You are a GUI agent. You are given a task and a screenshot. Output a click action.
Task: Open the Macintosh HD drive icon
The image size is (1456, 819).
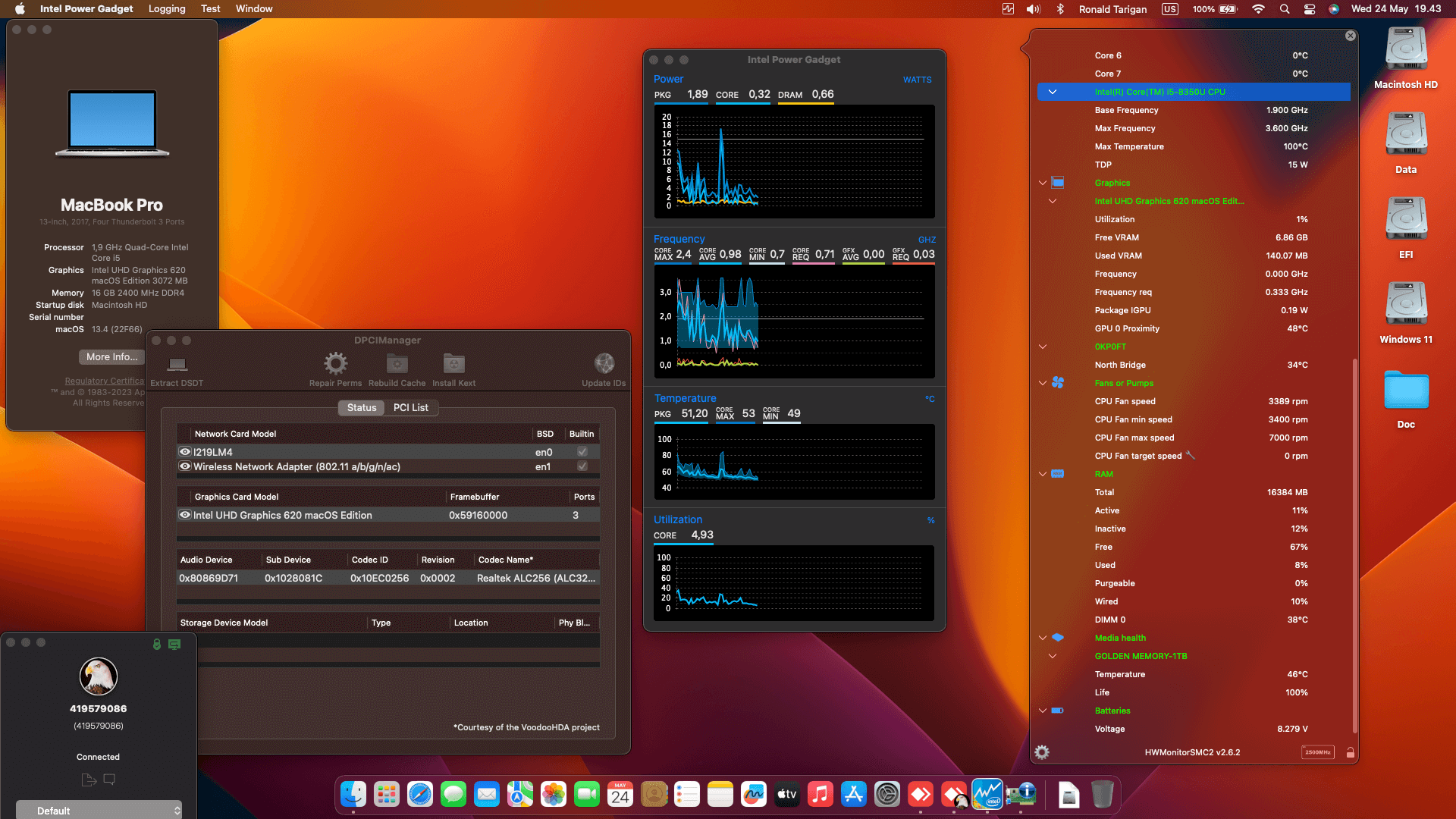click(x=1406, y=50)
